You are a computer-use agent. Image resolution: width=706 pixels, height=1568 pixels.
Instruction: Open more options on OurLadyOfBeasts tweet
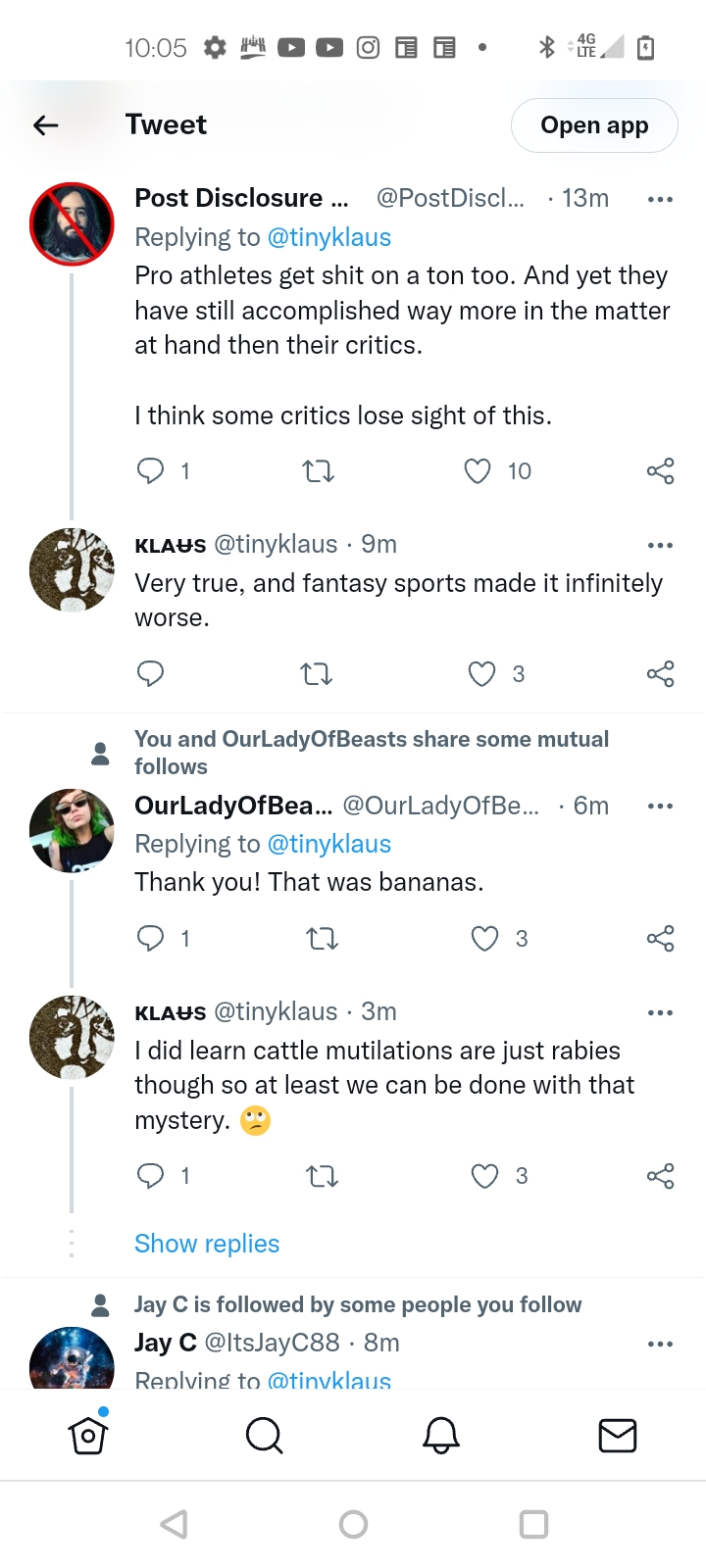pyautogui.click(x=660, y=806)
